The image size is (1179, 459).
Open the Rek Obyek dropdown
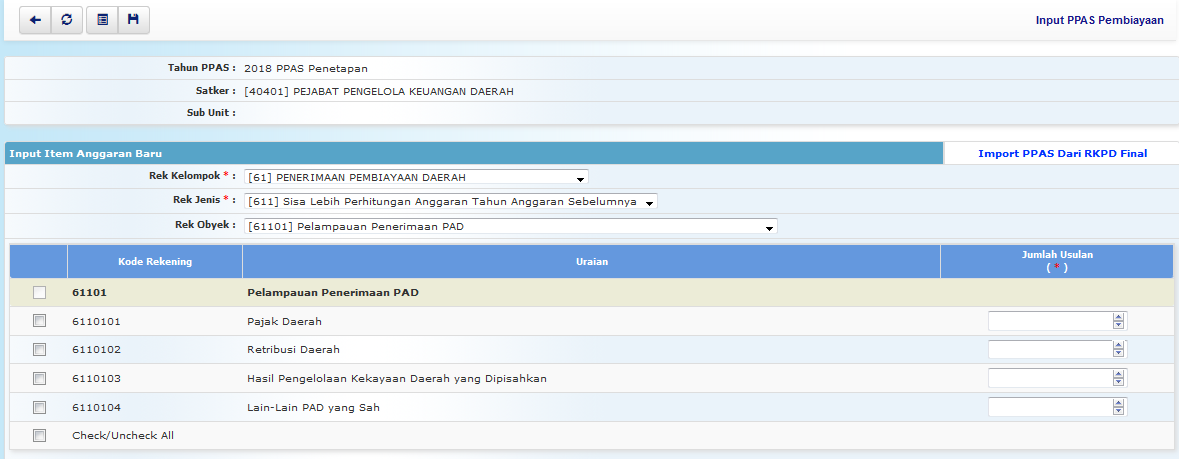tap(510, 226)
